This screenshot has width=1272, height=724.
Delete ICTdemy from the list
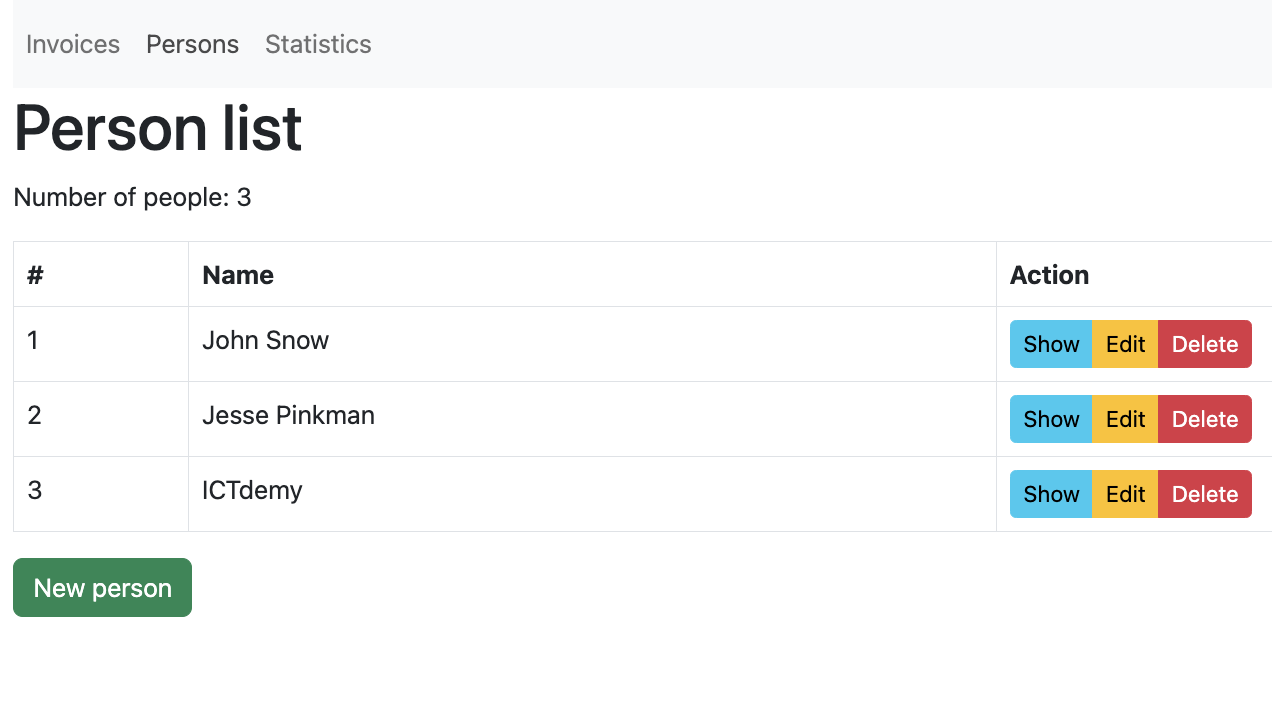[1204, 494]
